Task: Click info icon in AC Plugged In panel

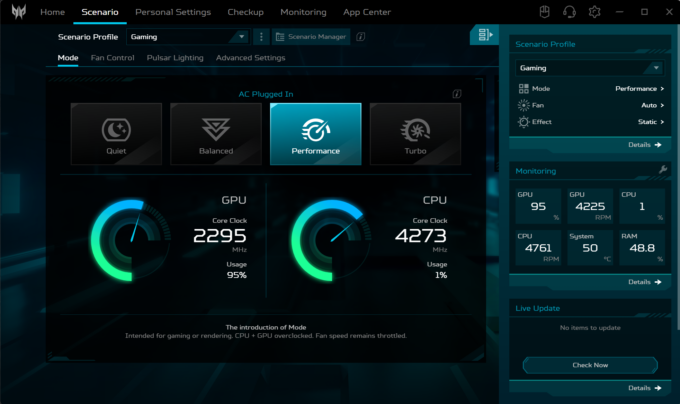Action: click(x=456, y=94)
